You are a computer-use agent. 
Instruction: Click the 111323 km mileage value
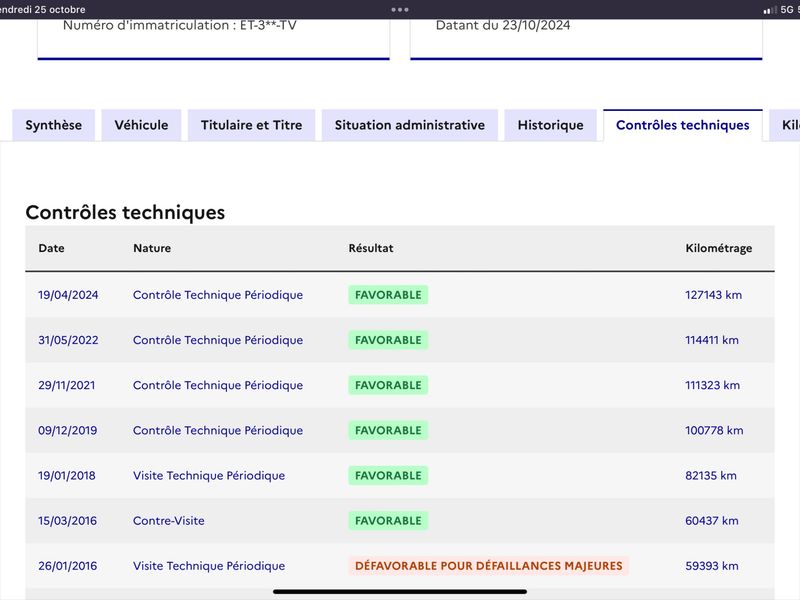712,385
